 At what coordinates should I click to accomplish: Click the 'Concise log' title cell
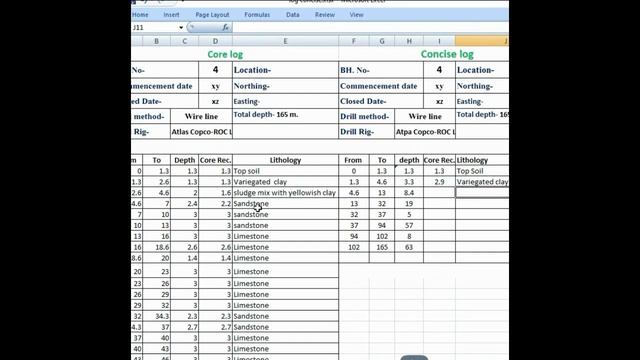tap(447, 54)
